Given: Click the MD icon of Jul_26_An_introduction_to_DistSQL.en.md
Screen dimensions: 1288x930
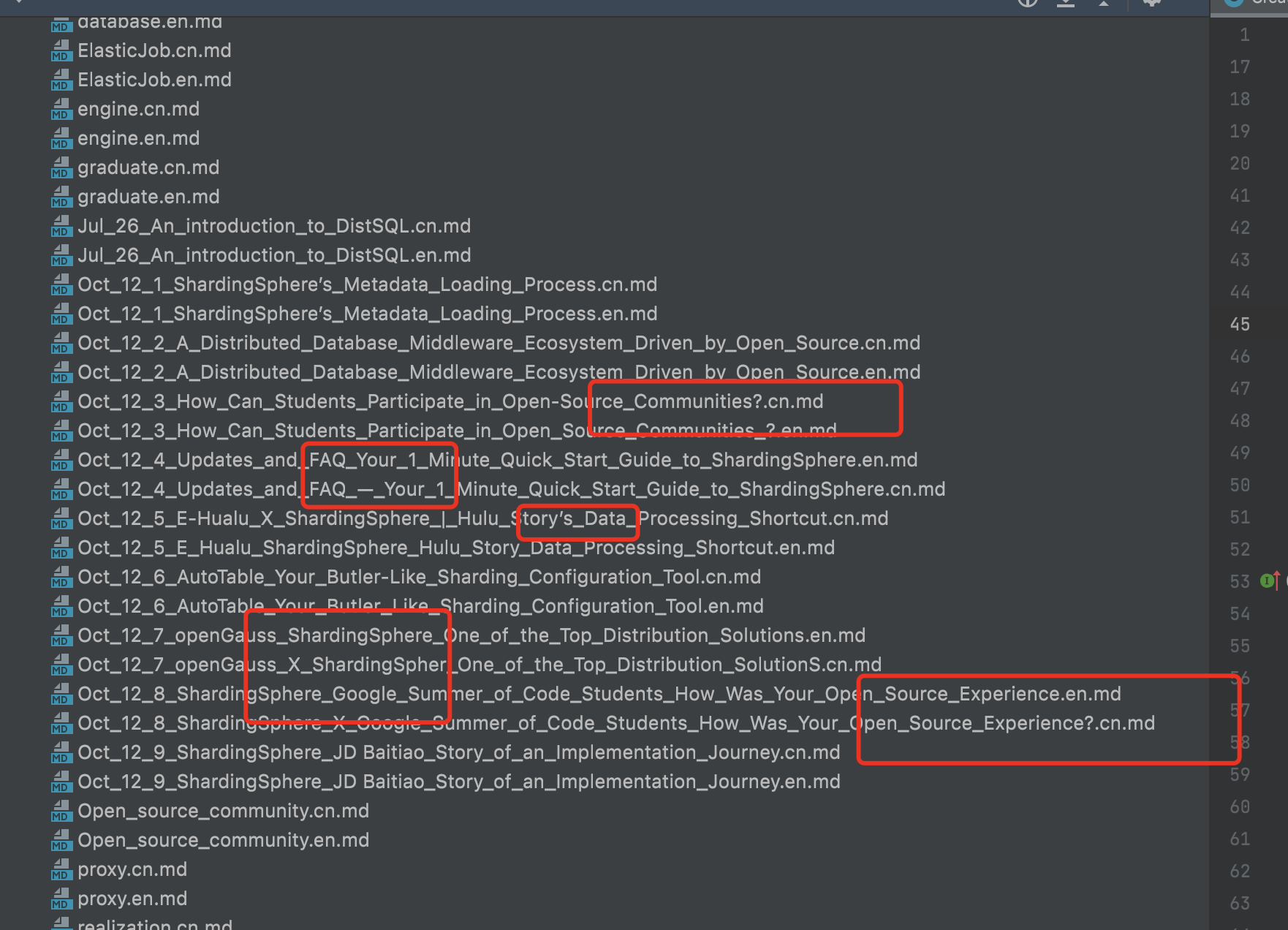Looking at the screenshot, I should coord(61,255).
